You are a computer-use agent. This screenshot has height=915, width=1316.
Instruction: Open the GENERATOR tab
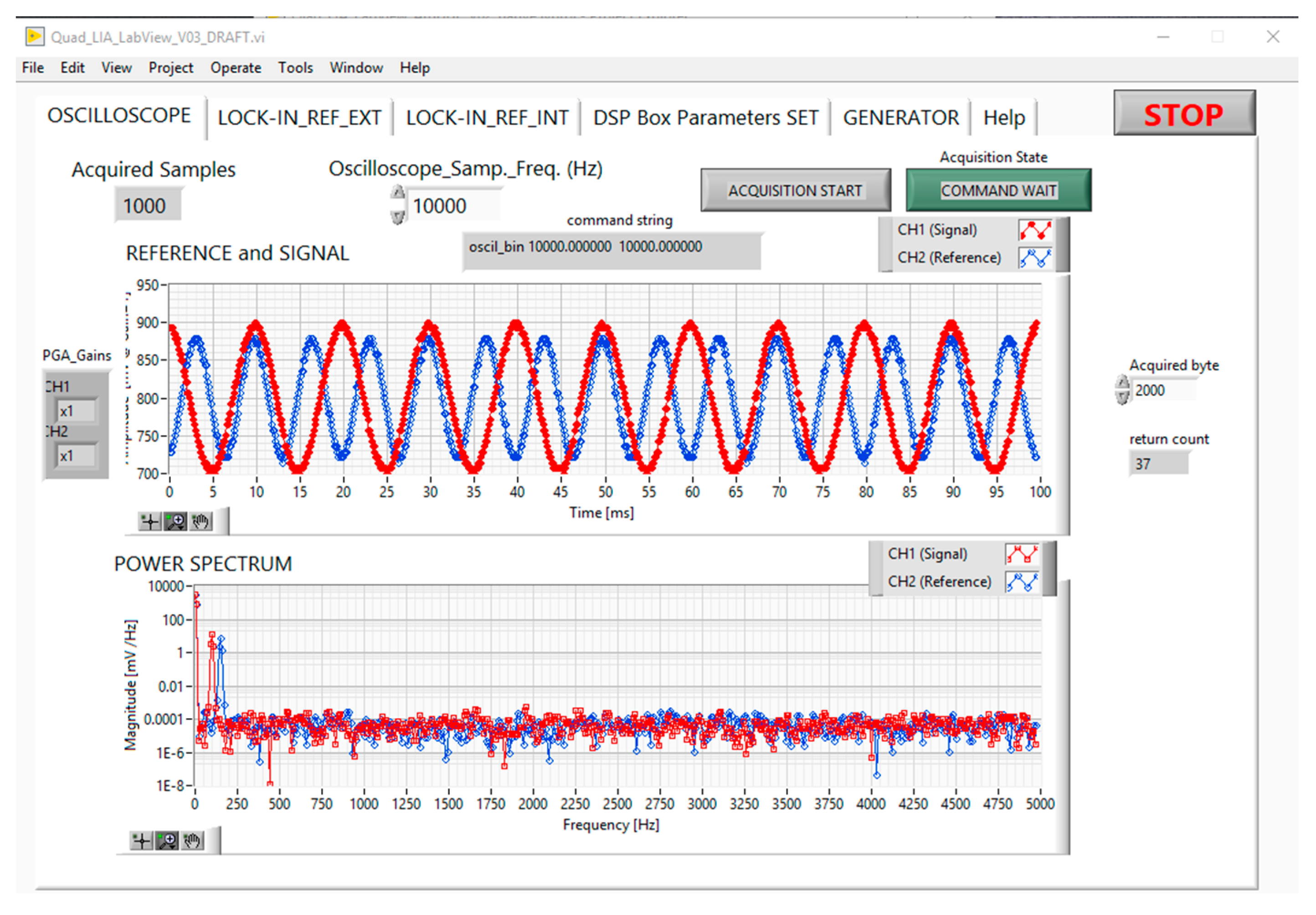point(900,118)
